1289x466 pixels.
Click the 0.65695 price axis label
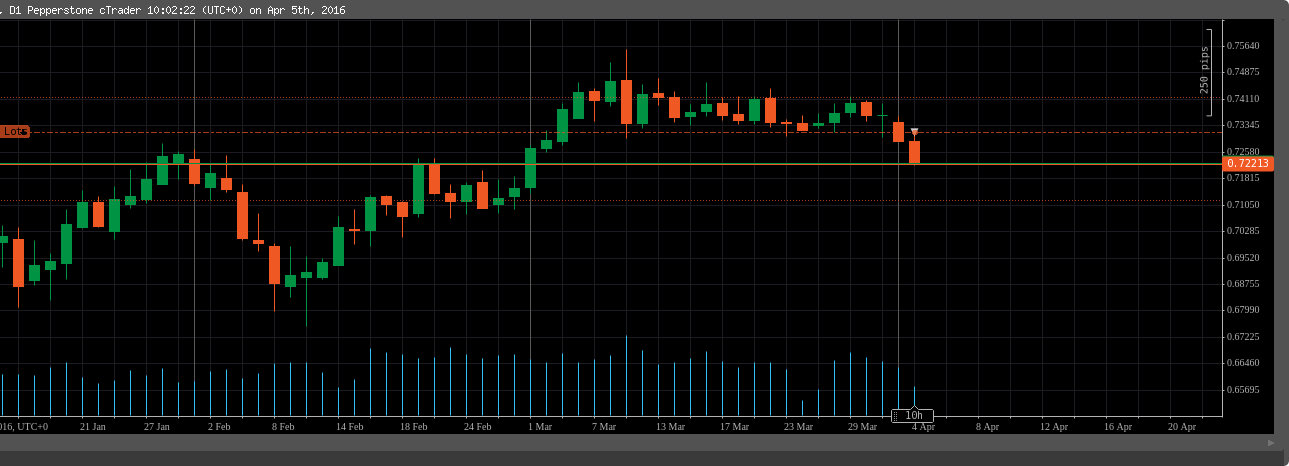pos(1245,390)
